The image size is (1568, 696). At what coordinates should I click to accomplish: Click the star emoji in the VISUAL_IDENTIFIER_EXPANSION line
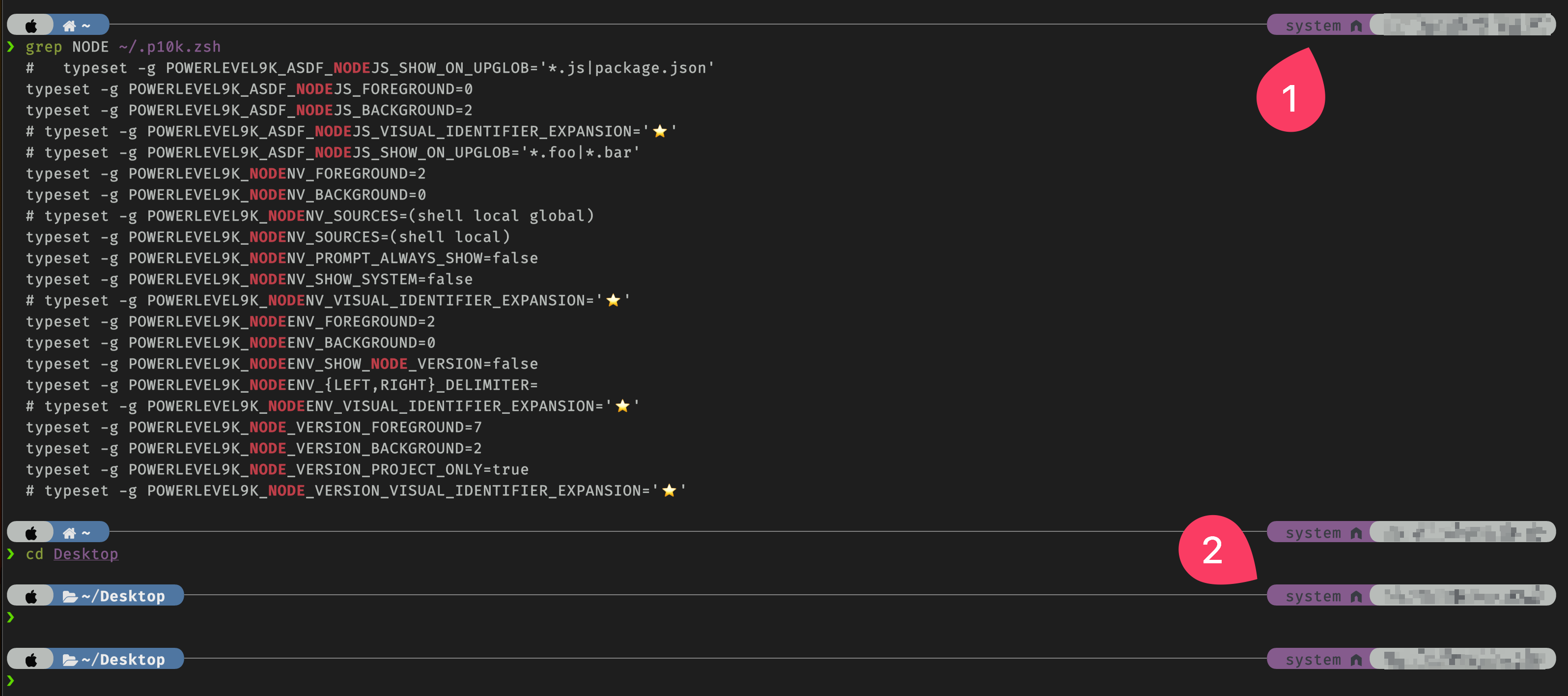click(x=659, y=130)
